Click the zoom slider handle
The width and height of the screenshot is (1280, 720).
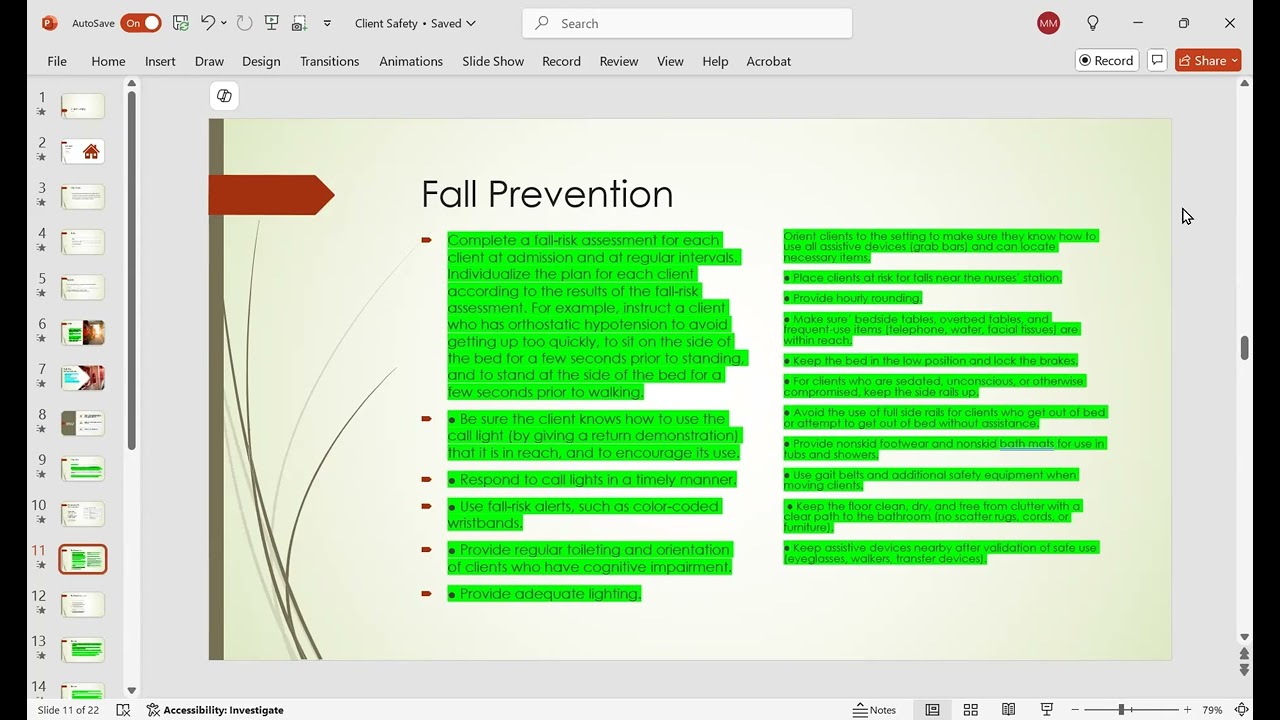click(x=1122, y=710)
